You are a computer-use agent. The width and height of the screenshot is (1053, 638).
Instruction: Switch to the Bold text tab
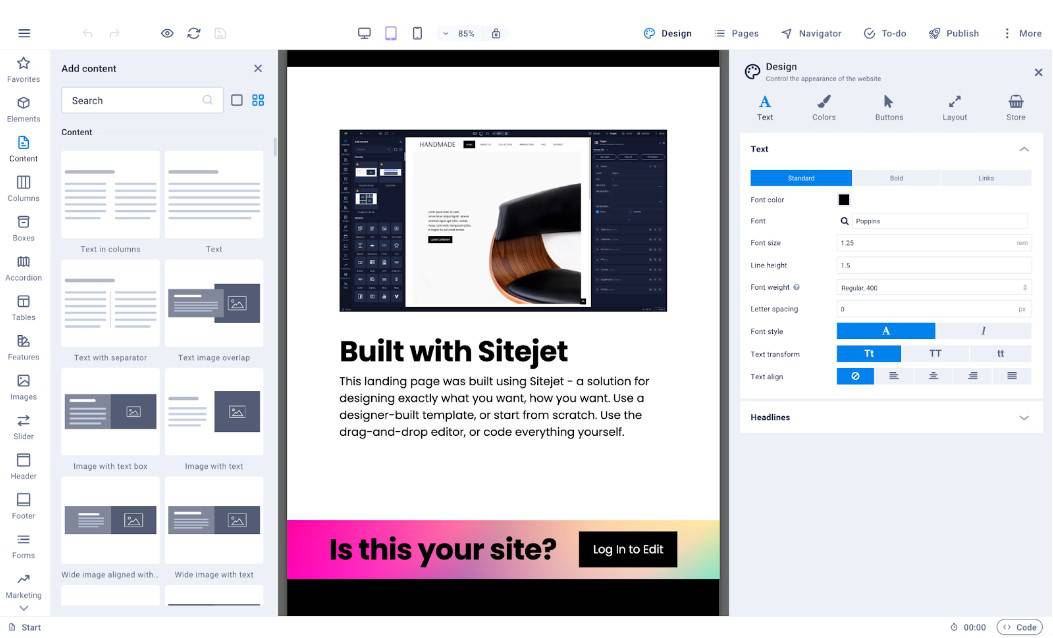pos(897,178)
